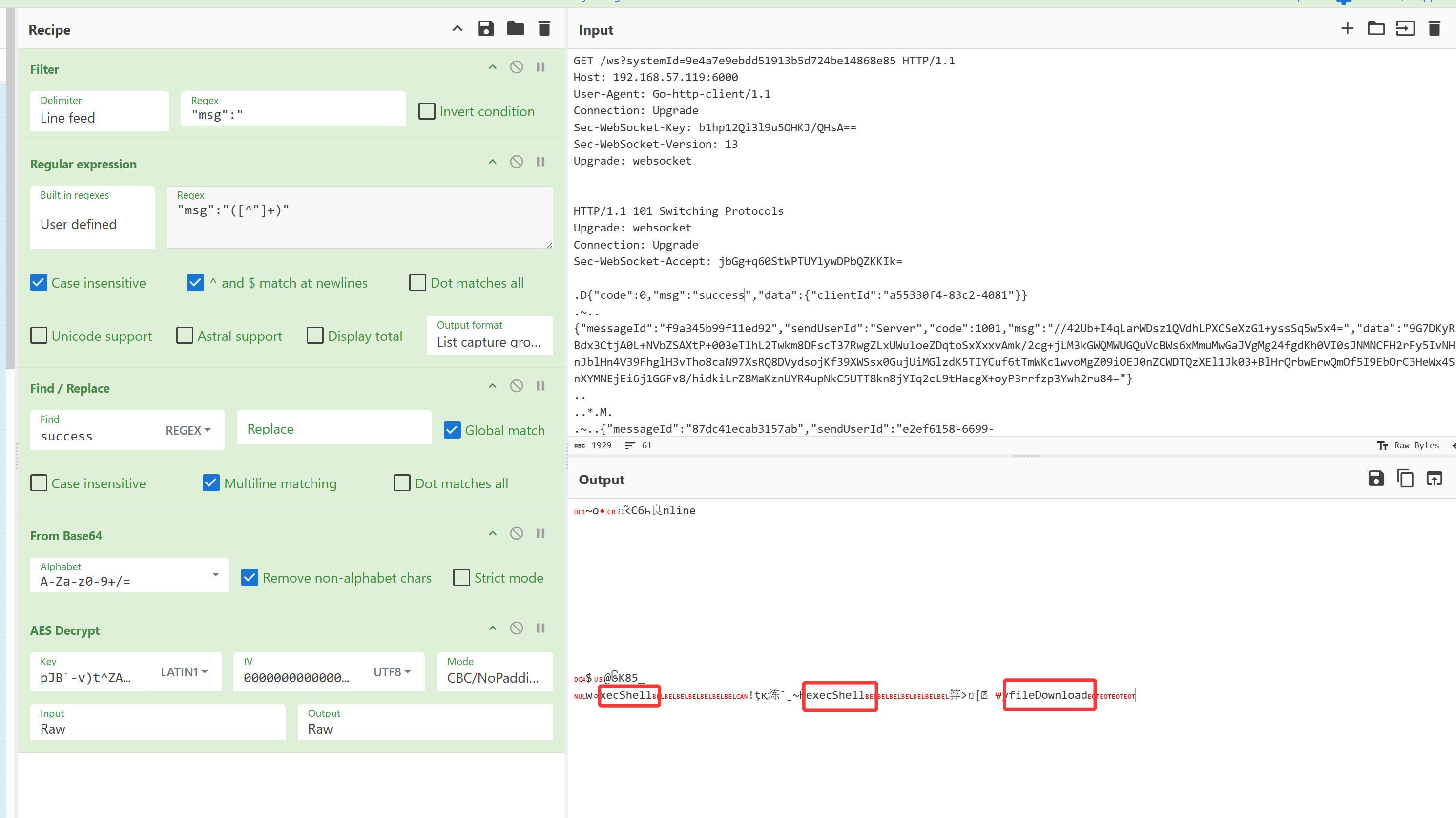Change AES key format from LATIN1
The image size is (1456, 818).
click(x=184, y=671)
